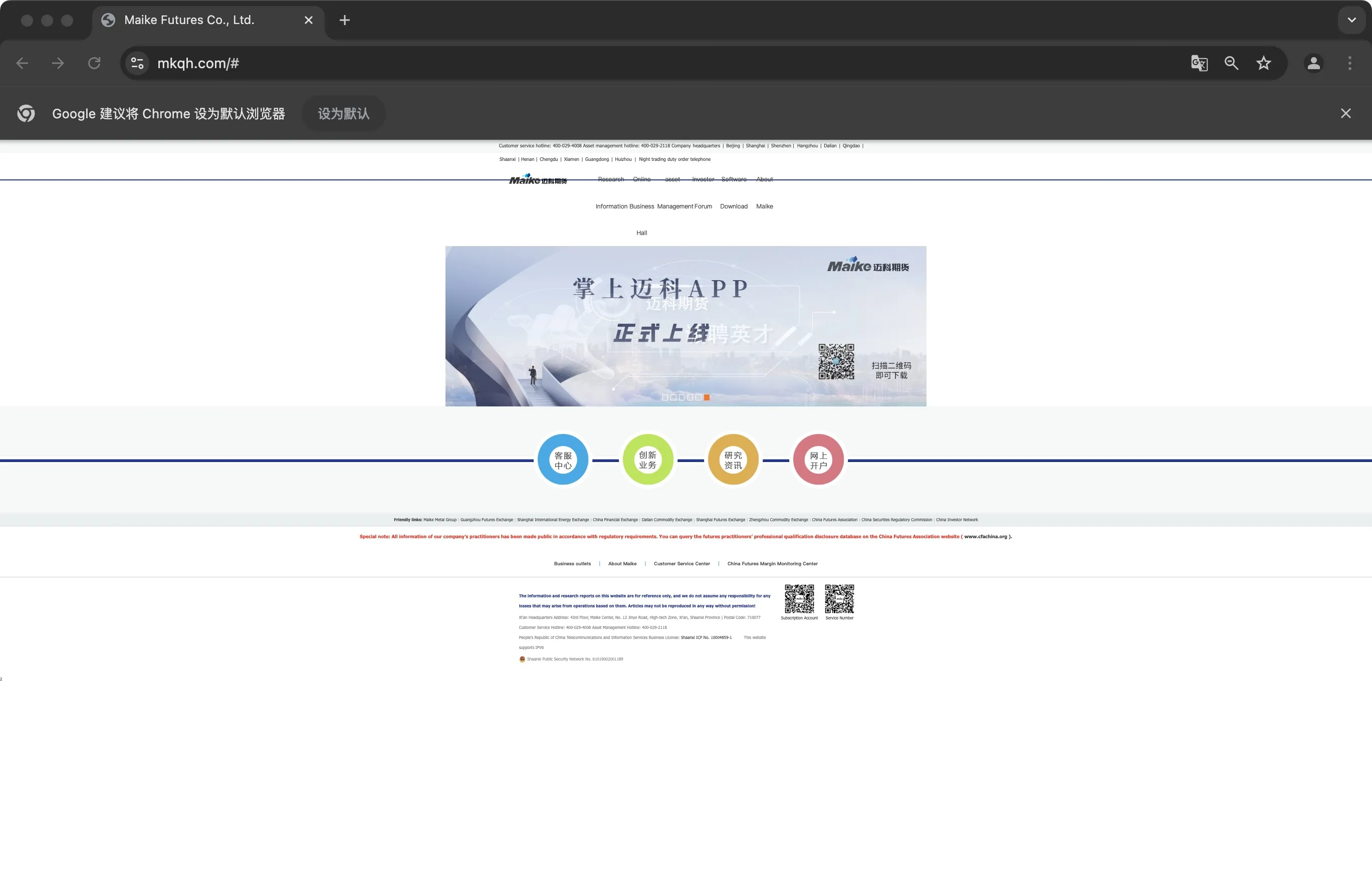Click the Service Number QR code
This screenshot has width=1372, height=881.
(839, 599)
